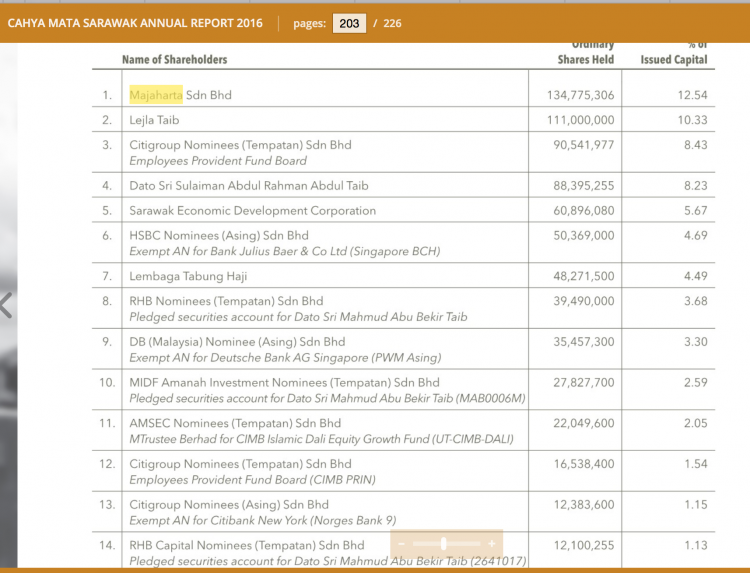Click the 5.67 percentage value
The height and width of the screenshot is (573, 750).
(695, 210)
